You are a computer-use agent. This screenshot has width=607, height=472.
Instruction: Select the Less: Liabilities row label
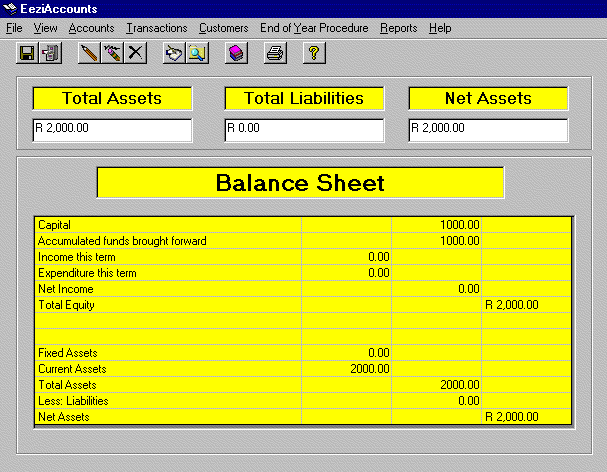(73, 401)
